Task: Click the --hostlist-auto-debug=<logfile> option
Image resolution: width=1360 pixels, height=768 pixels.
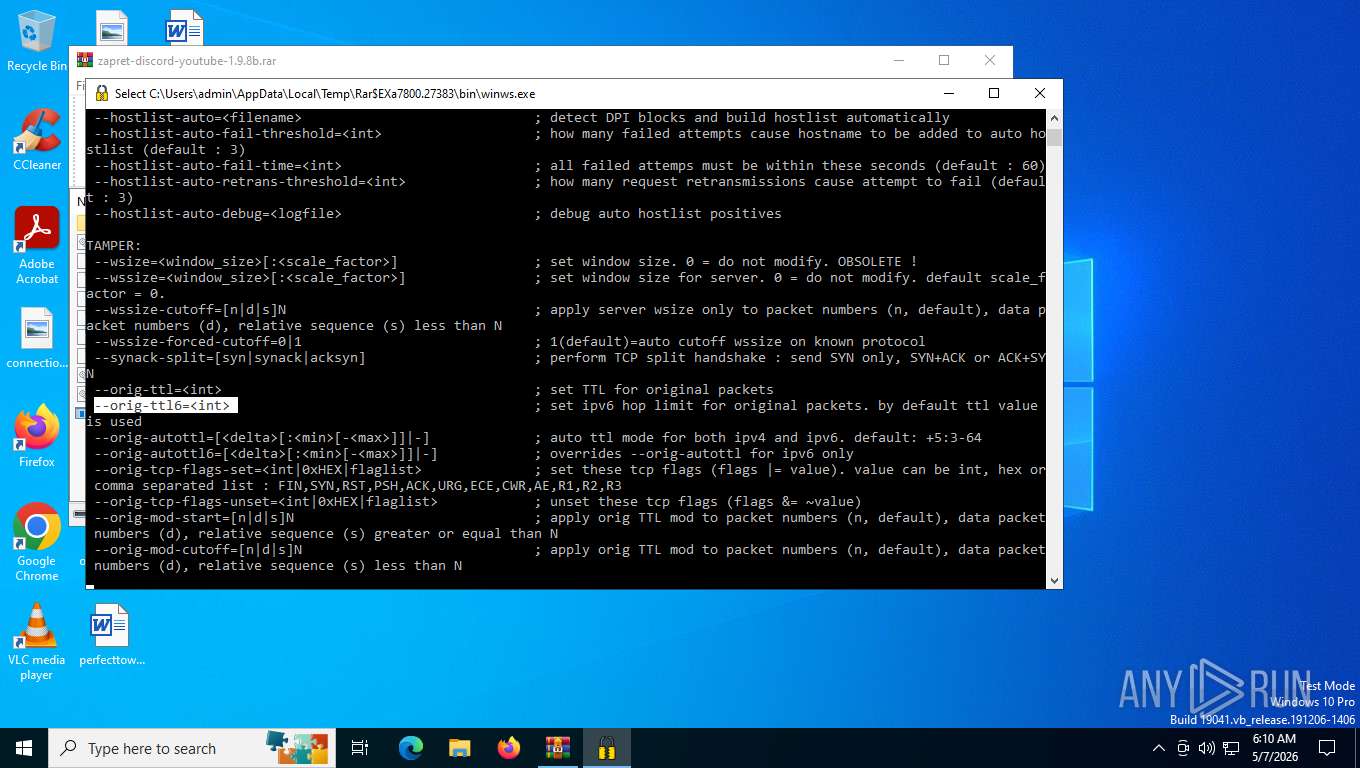Action: pos(218,213)
